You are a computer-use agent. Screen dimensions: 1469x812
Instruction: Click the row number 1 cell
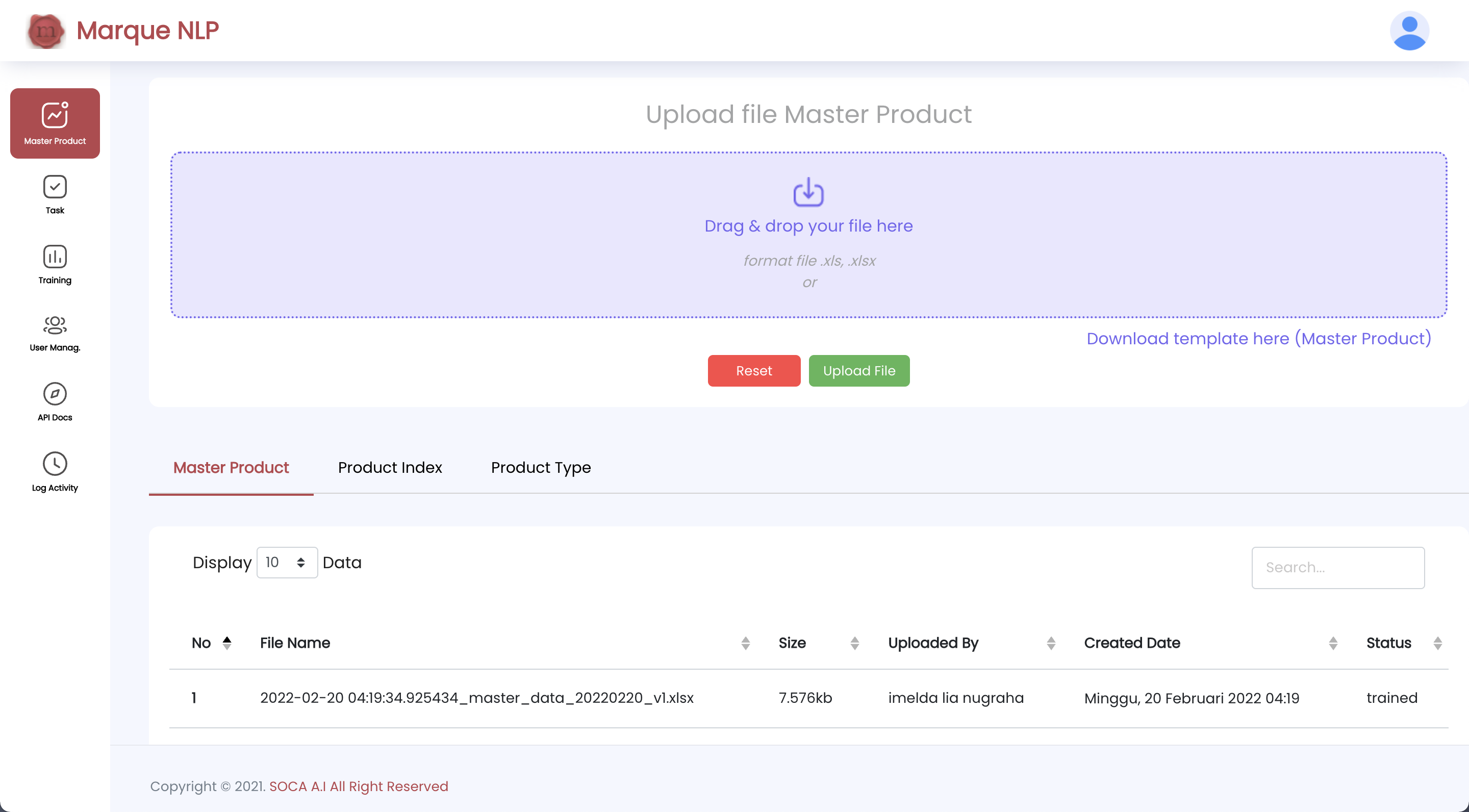pyautogui.click(x=194, y=698)
